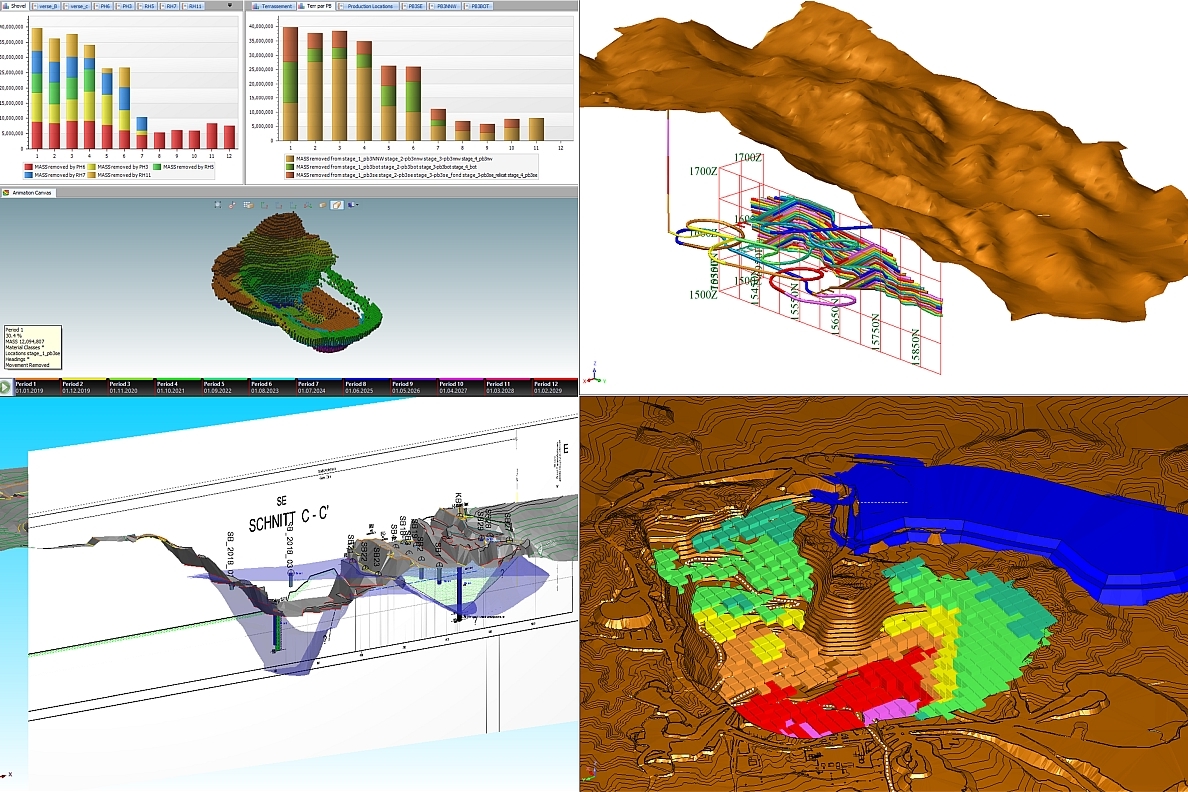
Task: Jump to Period 9 on the timeline
Action: click(x=414, y=387)
